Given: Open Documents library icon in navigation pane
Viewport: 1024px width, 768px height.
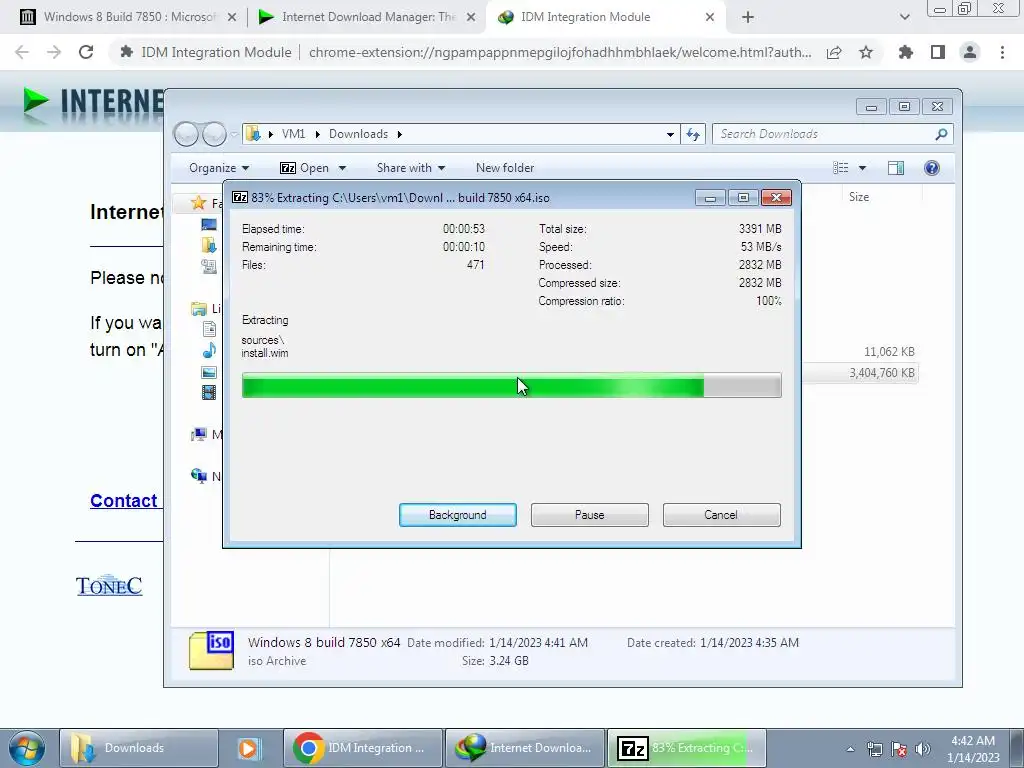Looking at the screenshot, I should [x=209, y=329].
